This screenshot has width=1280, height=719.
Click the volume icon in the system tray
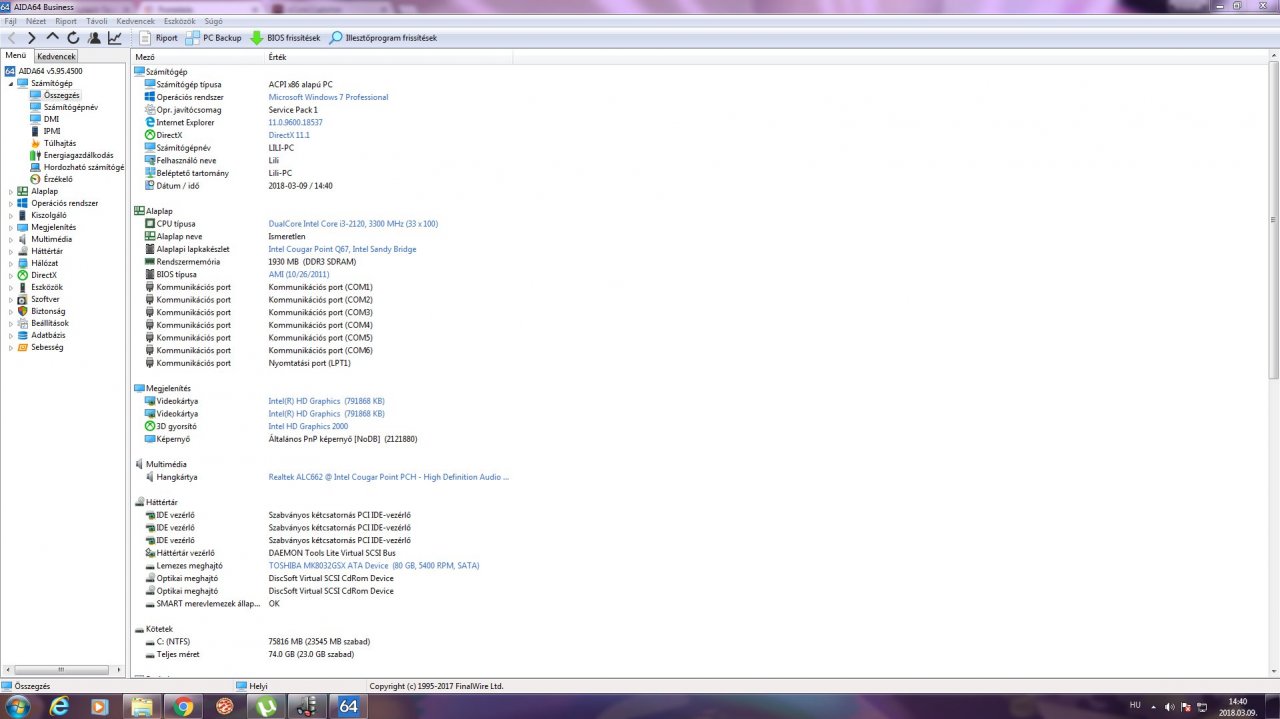1170,706
